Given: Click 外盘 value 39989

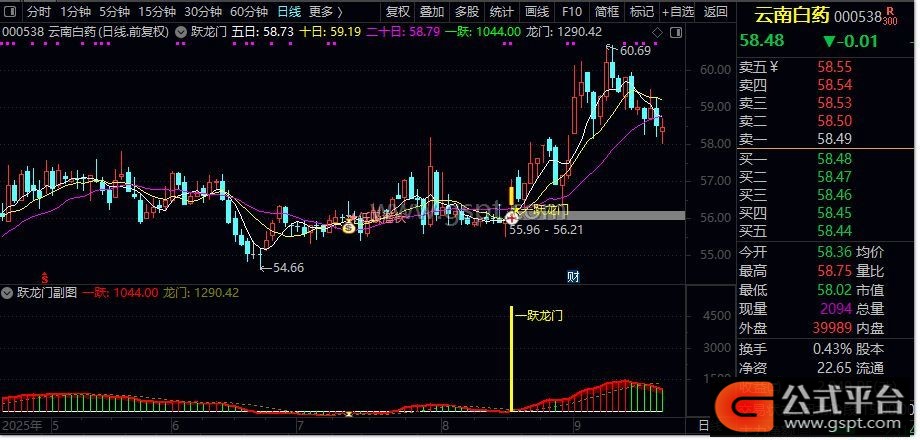Looking at the screenshot, I should click(x=833, y=328).
